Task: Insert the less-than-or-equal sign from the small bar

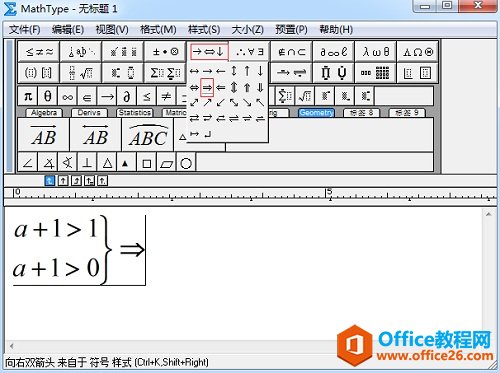Action: click(146, 97)
